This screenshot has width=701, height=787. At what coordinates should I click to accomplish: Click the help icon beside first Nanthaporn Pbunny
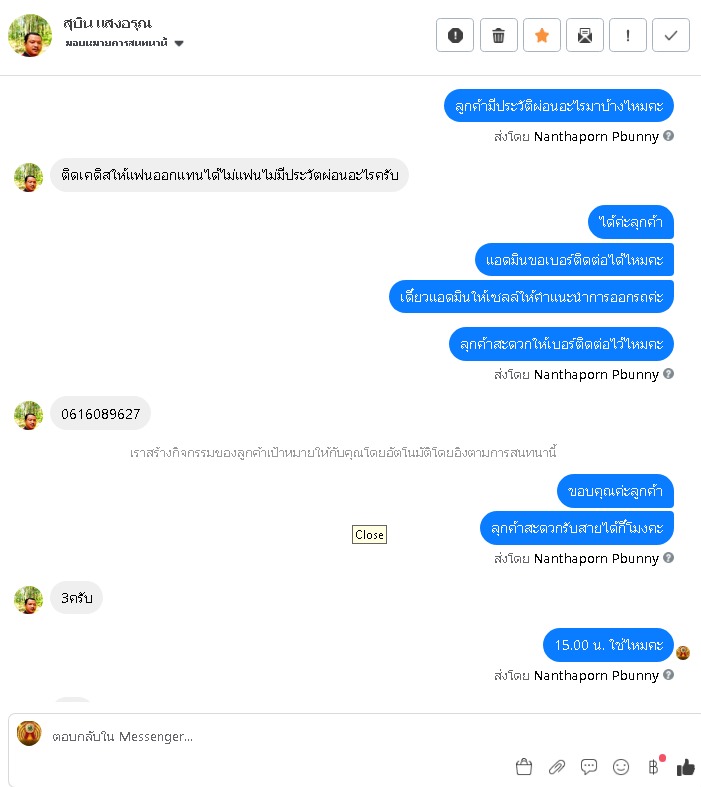point(668,136)
